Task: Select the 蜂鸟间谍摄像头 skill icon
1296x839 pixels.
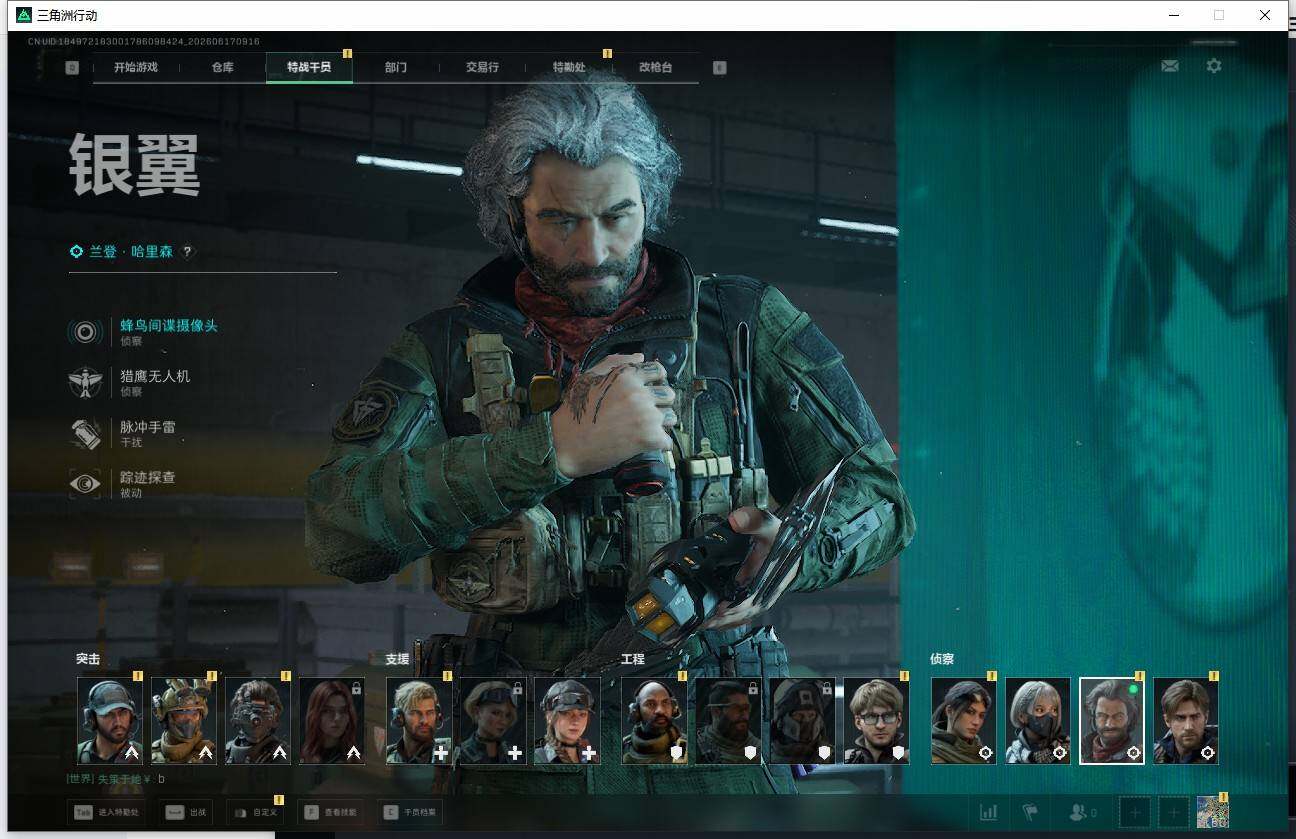Action: (x=85, y=332)
